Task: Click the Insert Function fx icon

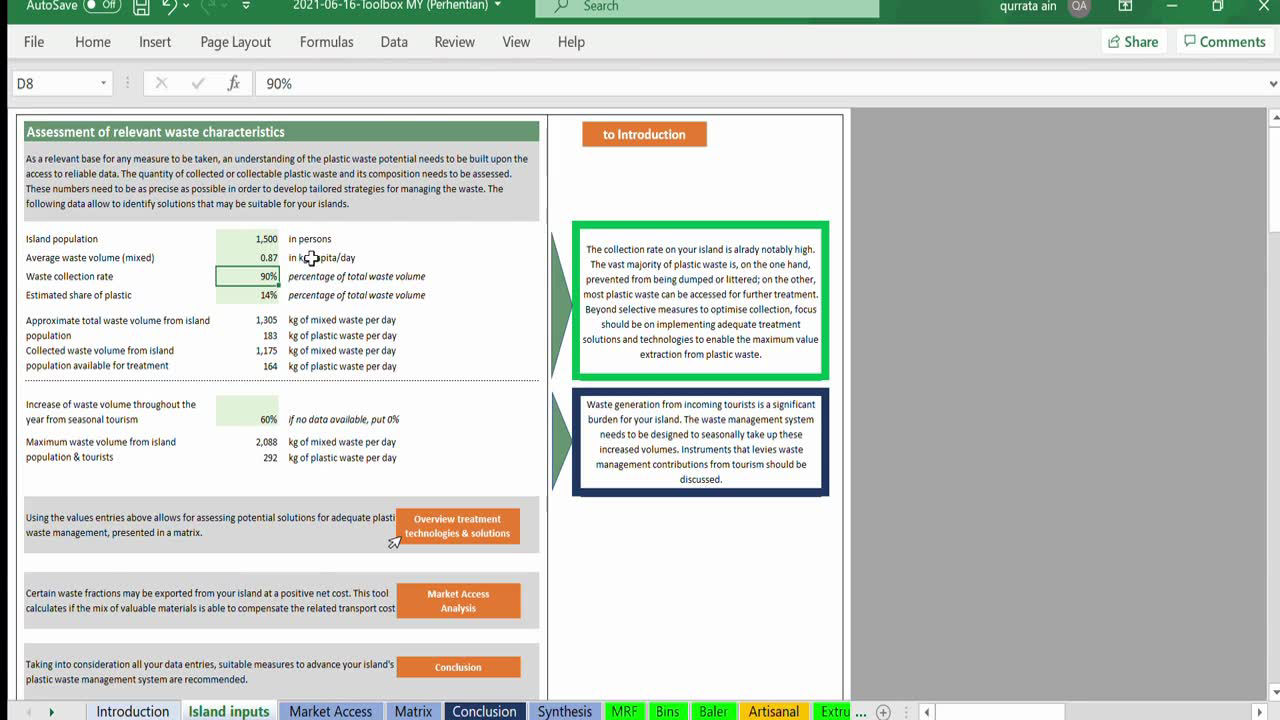Action: point(233,84)
